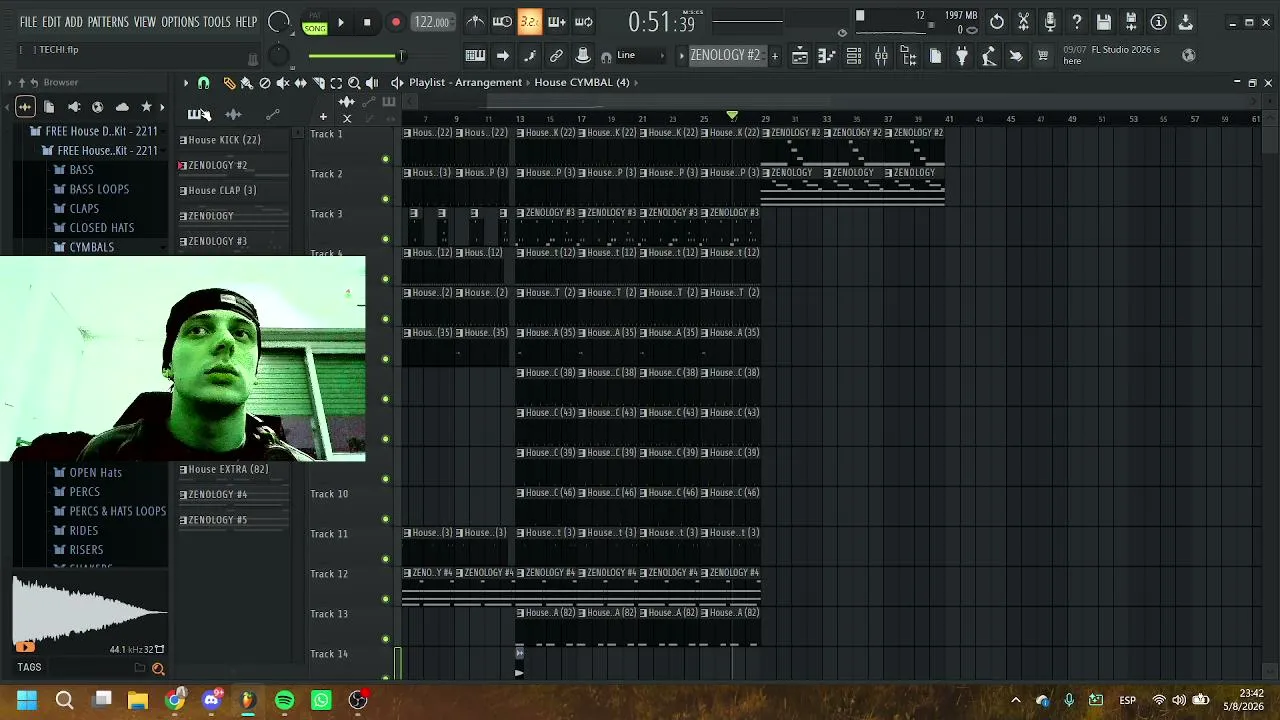This screenshot has width=1280, height=720.
Task: Open the FILE menu
Action: click(28, 22)
